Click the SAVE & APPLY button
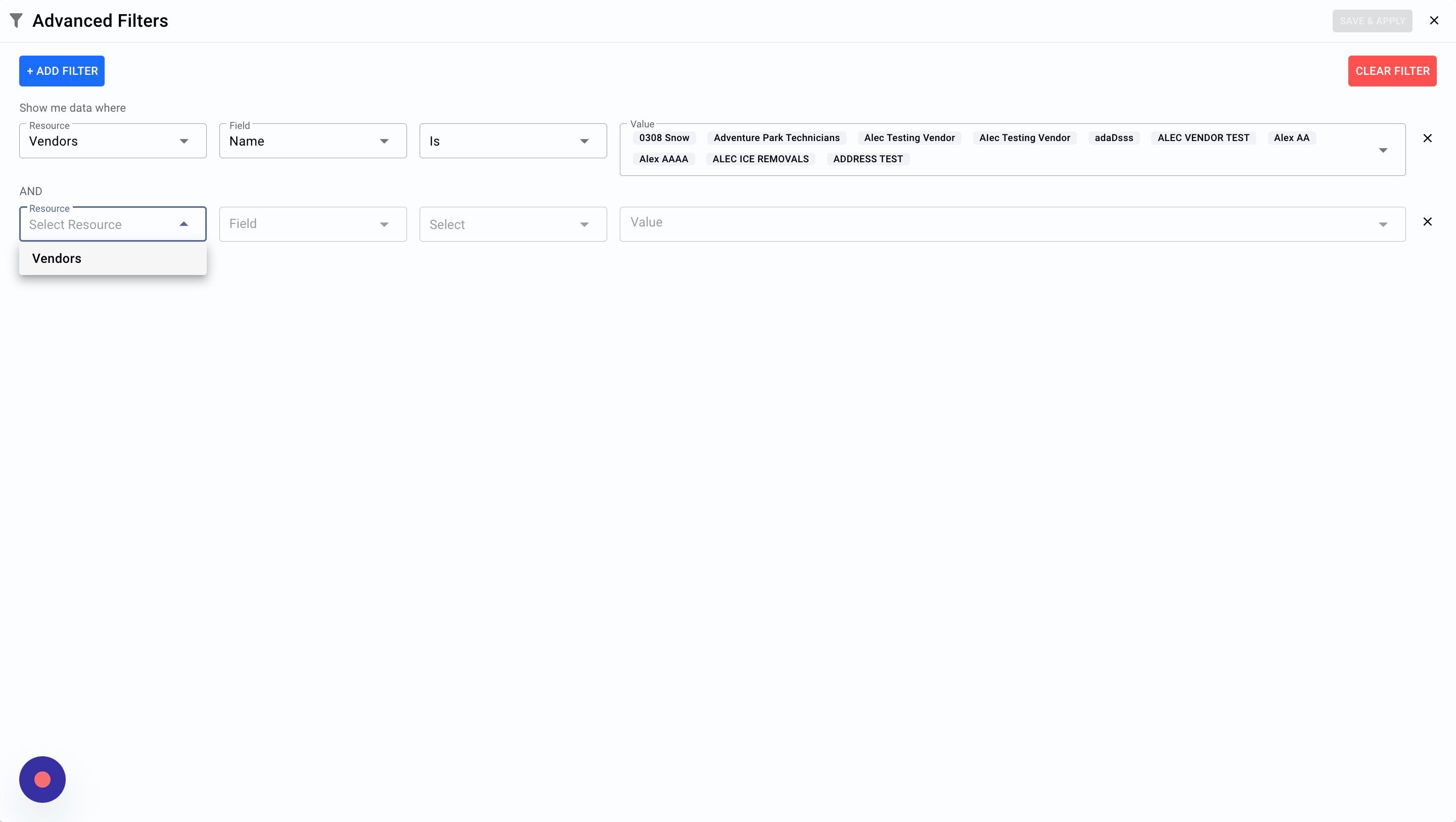The image size is (1456, 822). (1372, 21)
